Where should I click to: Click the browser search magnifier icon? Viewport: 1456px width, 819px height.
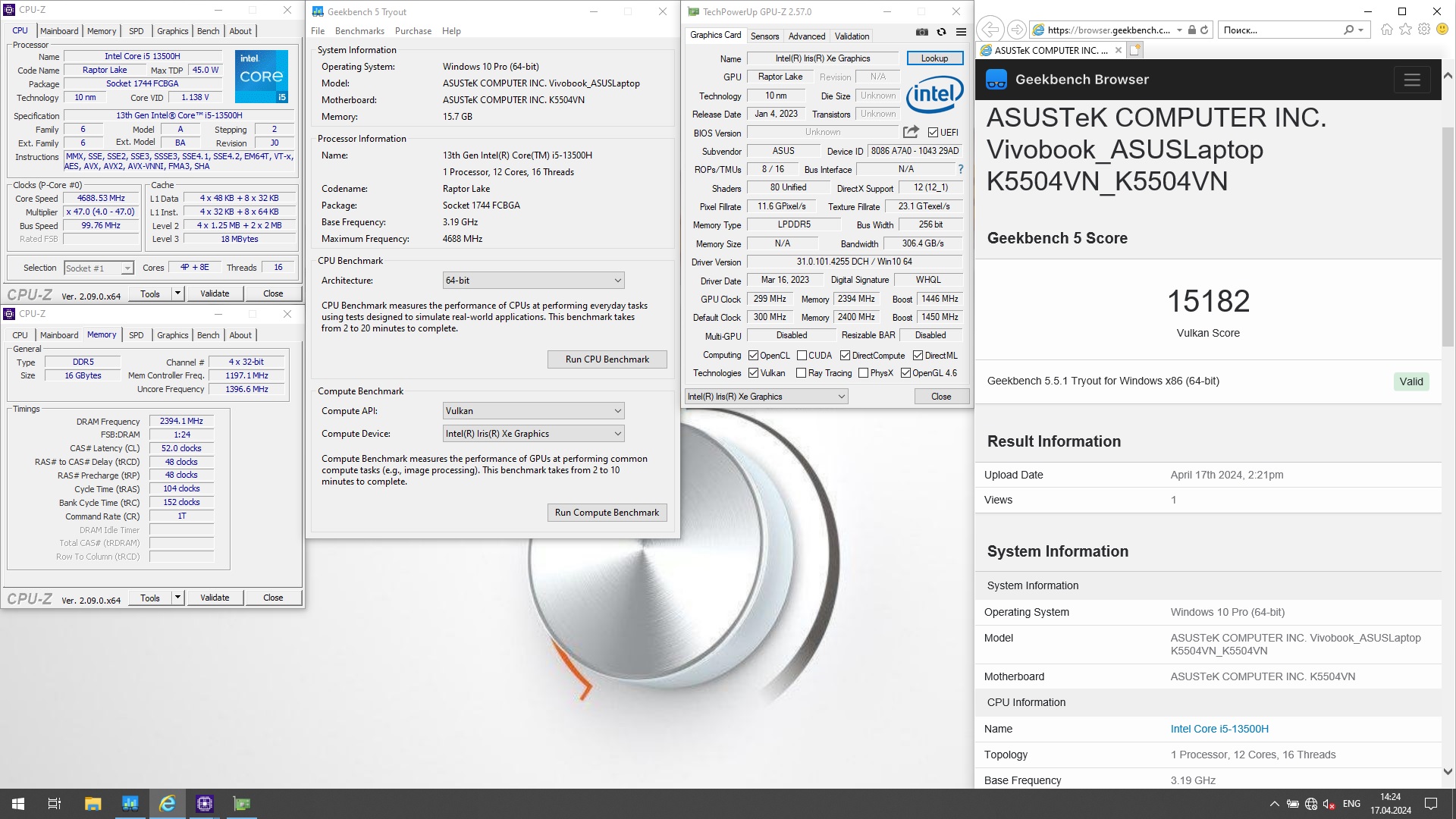(x=1348, y=30)
